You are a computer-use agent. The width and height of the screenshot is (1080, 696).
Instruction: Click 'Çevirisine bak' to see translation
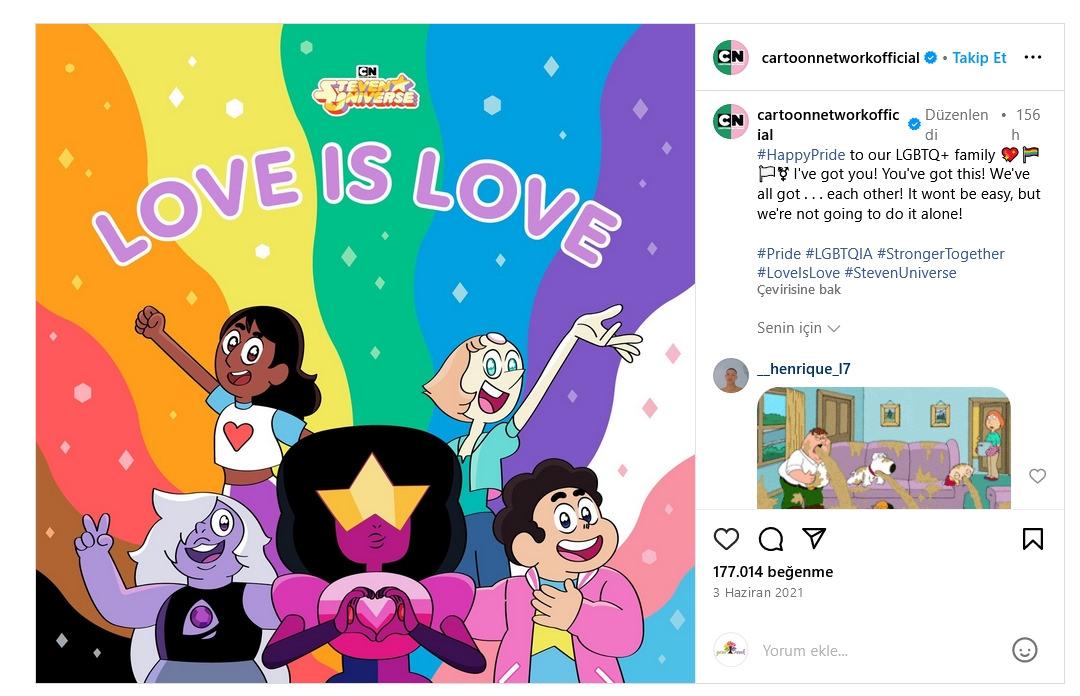[x=798, y=289]
